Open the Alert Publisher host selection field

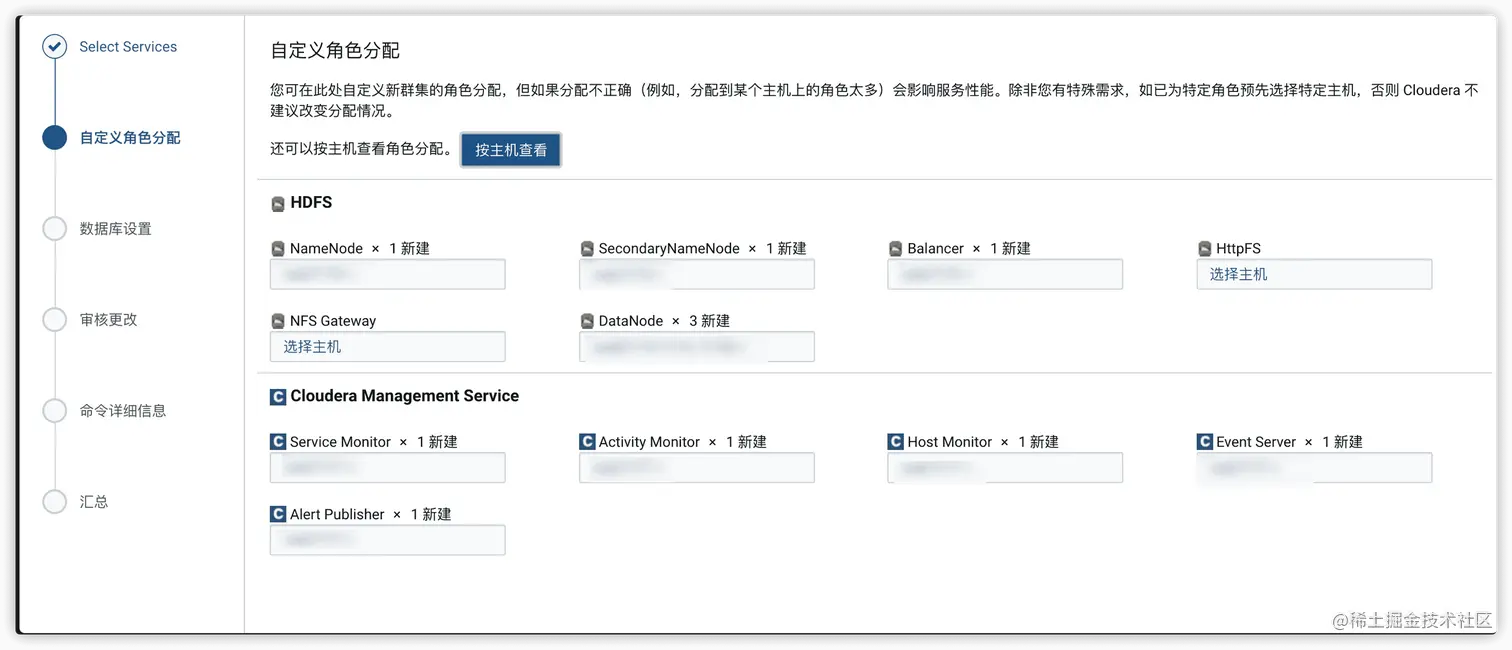388,541
